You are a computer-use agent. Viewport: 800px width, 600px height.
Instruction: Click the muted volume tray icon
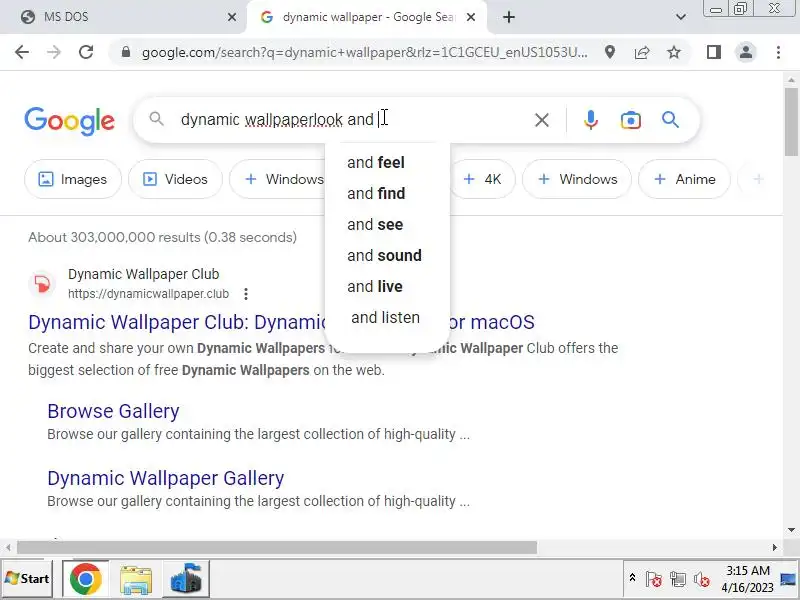point(702,579)
